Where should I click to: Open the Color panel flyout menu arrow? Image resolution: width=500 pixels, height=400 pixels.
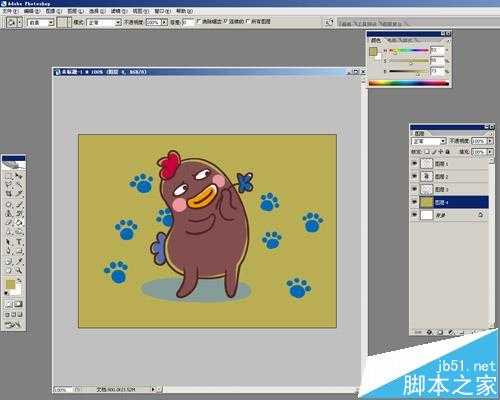(x=448, y=40)
